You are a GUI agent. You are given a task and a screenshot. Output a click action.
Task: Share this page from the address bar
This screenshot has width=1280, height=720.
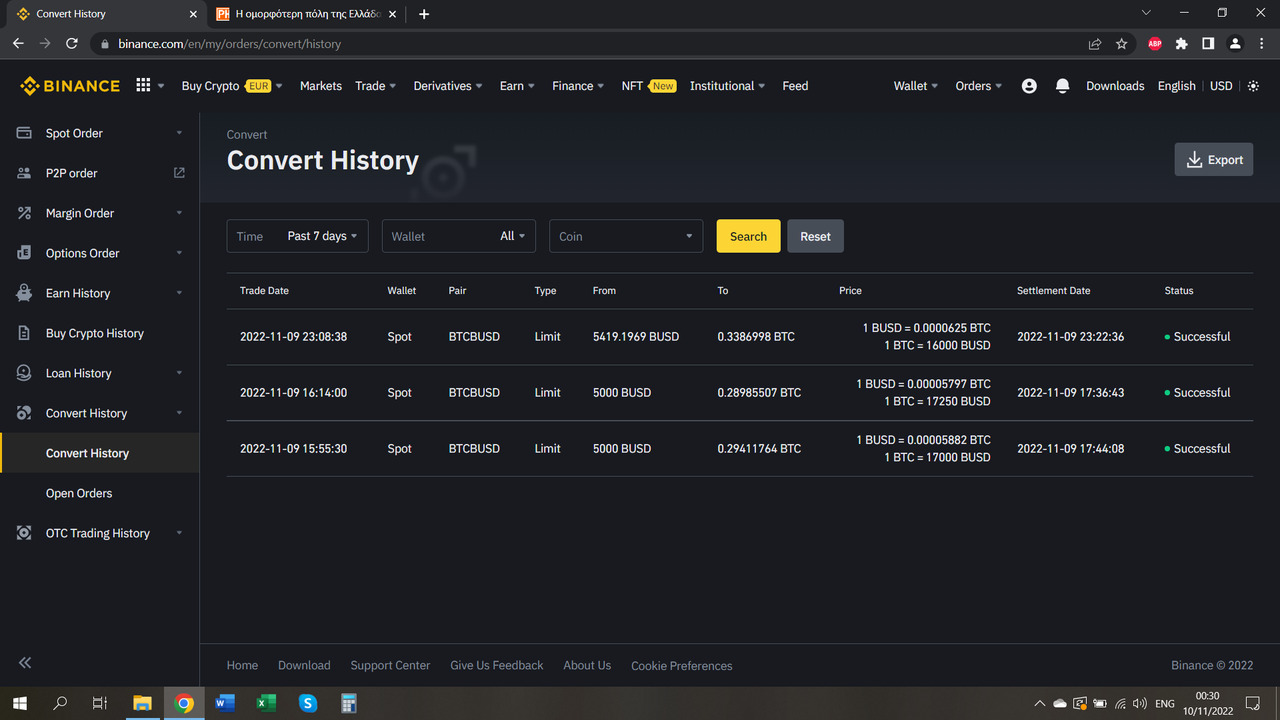(1095, 44)
